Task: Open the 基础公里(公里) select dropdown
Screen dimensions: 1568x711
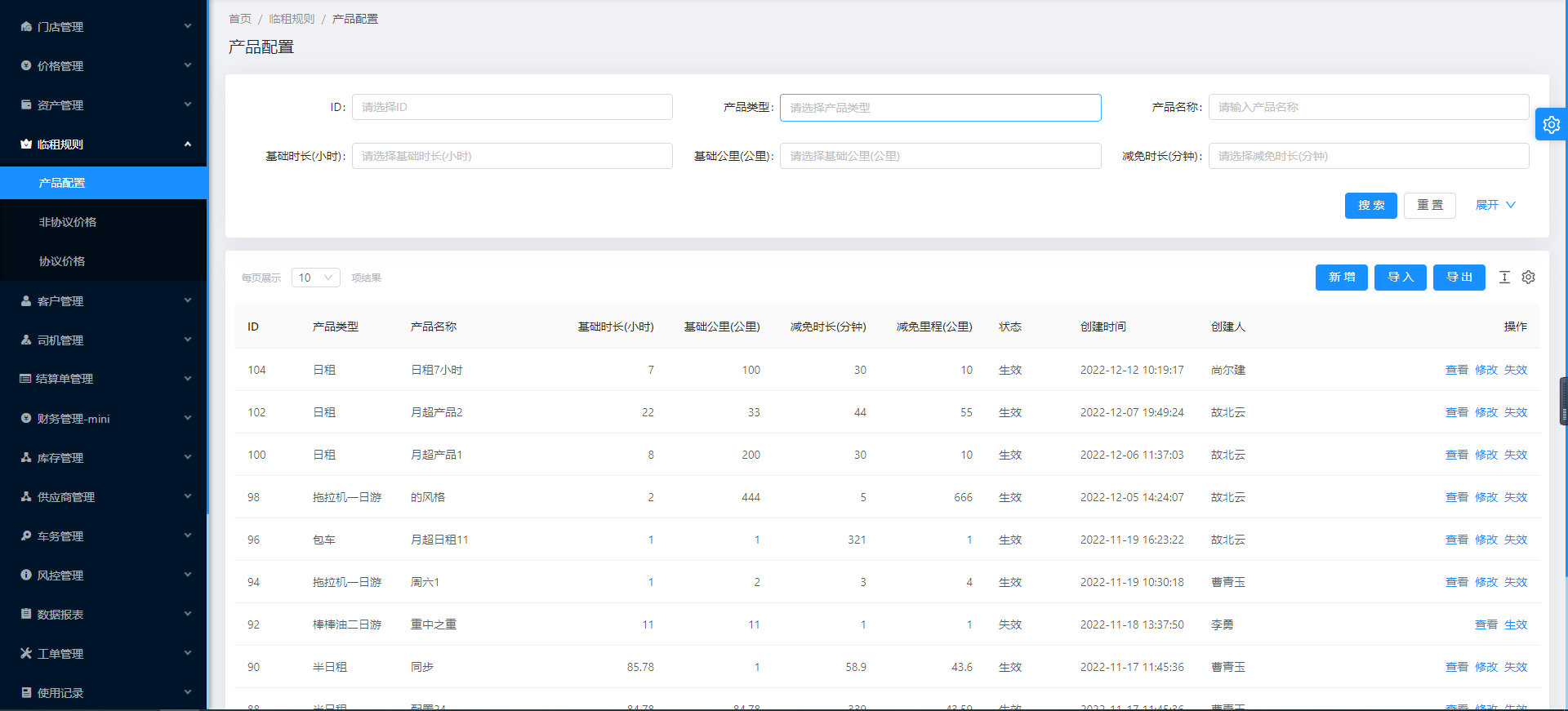Action: click(940, 156)
